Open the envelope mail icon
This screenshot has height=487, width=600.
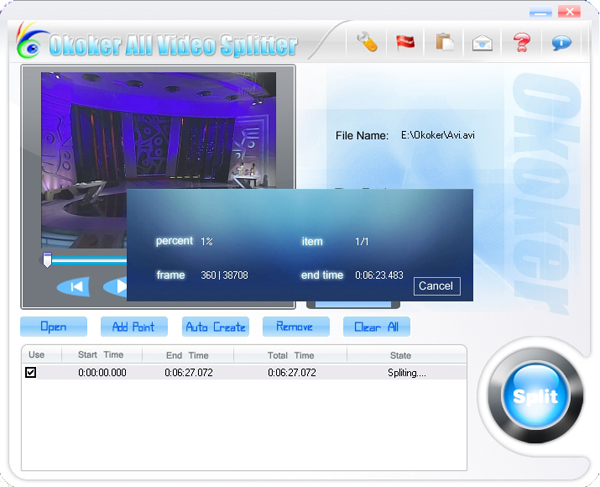coord(482,43)
